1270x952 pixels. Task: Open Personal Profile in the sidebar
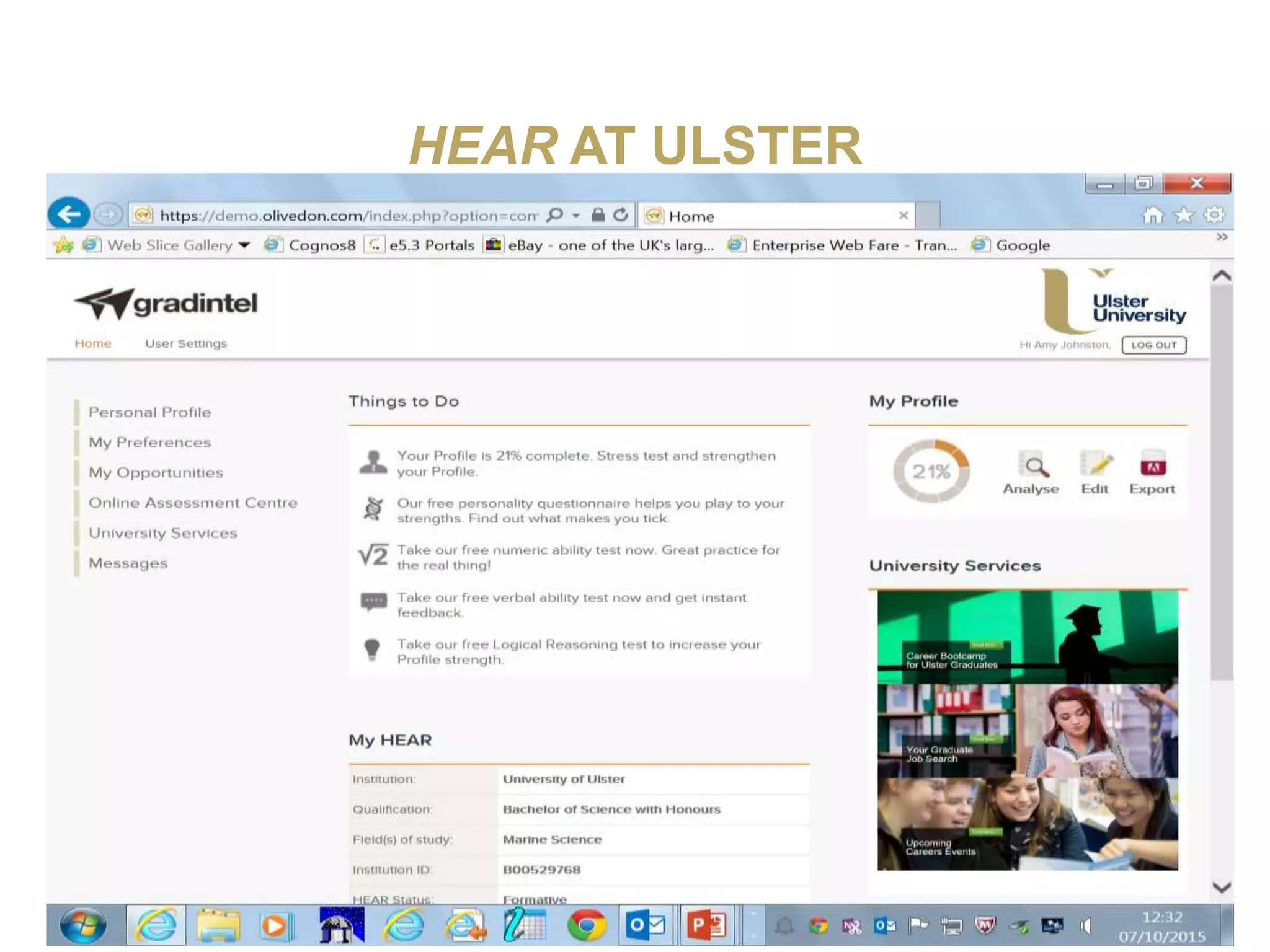(x=149, y=412)
